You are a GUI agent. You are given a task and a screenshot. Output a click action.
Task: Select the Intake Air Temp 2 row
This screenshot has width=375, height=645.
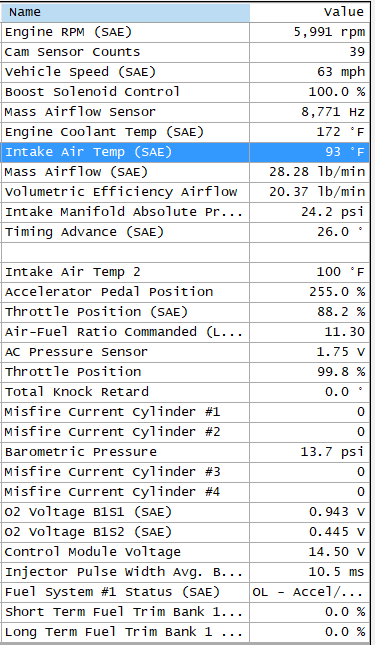tap(185, 272)
